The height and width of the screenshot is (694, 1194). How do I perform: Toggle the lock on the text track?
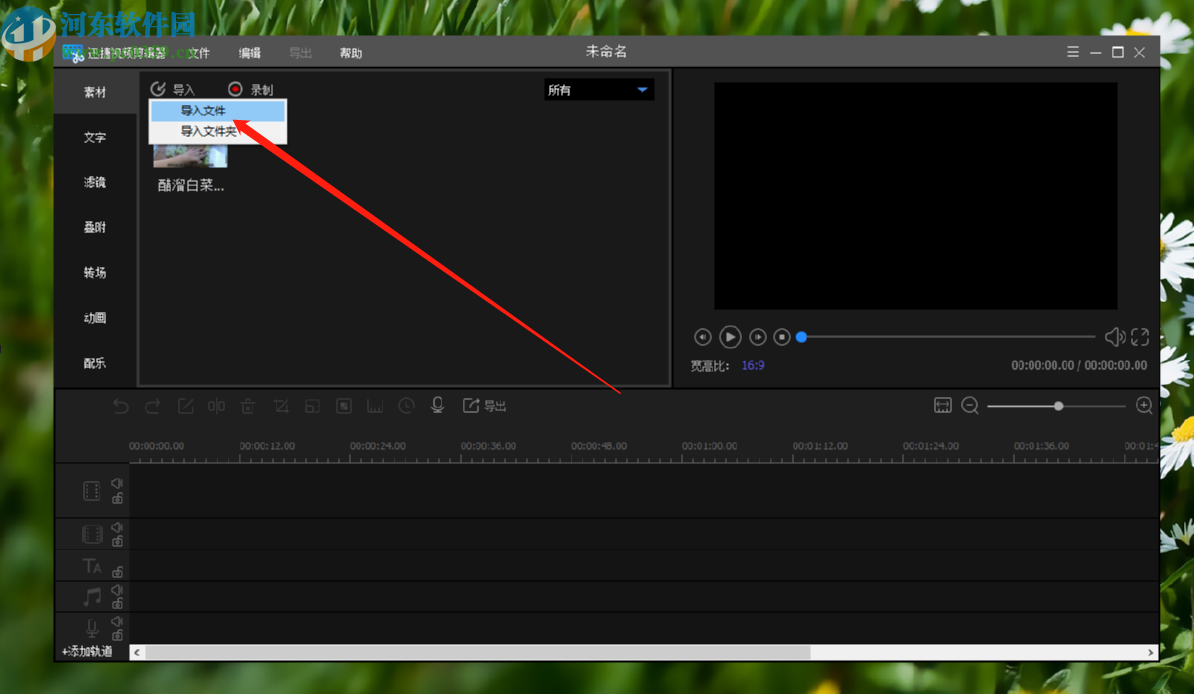point(117,572)
